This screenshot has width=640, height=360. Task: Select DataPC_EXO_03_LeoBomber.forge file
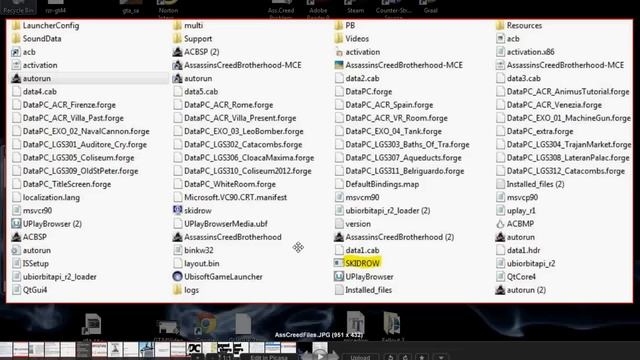pos(244,131)
